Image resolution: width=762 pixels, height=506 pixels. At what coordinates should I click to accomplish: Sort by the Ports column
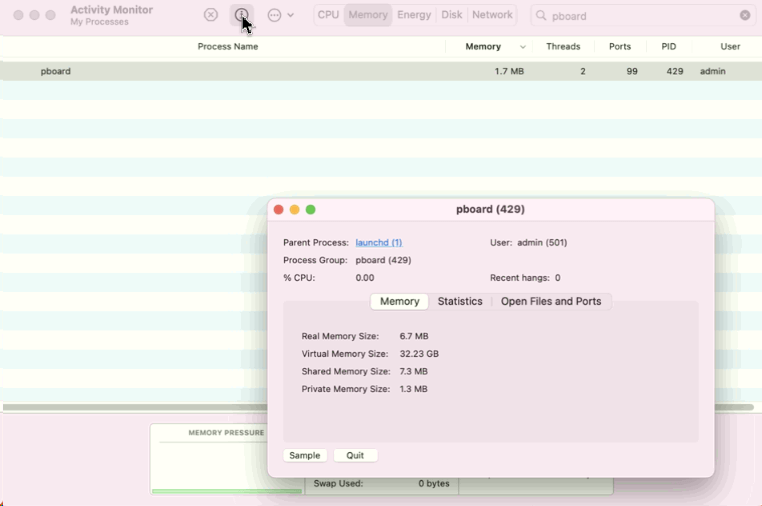(620, 47)
